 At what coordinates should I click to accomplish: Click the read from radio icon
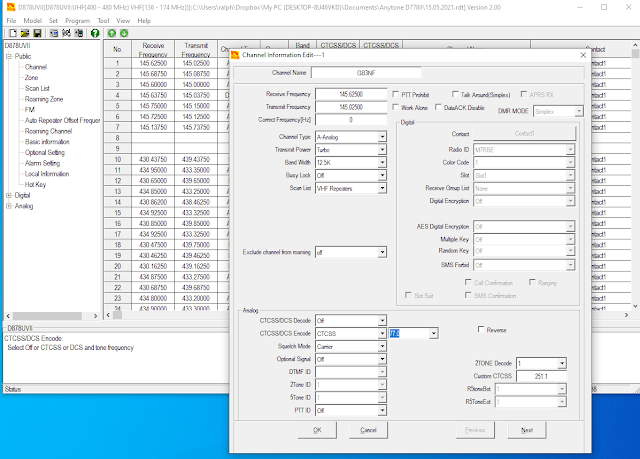click(53, 33)
